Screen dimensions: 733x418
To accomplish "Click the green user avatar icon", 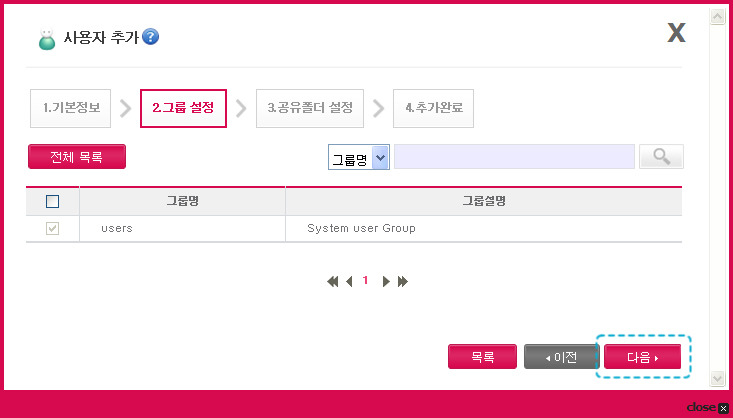I will pyautogui.click(x=46, y=39).
